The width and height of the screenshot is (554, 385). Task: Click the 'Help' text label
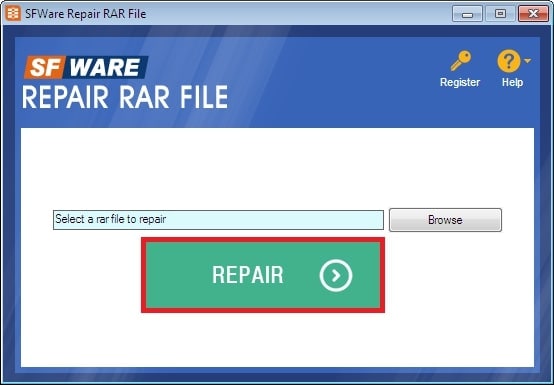[512, 82]
